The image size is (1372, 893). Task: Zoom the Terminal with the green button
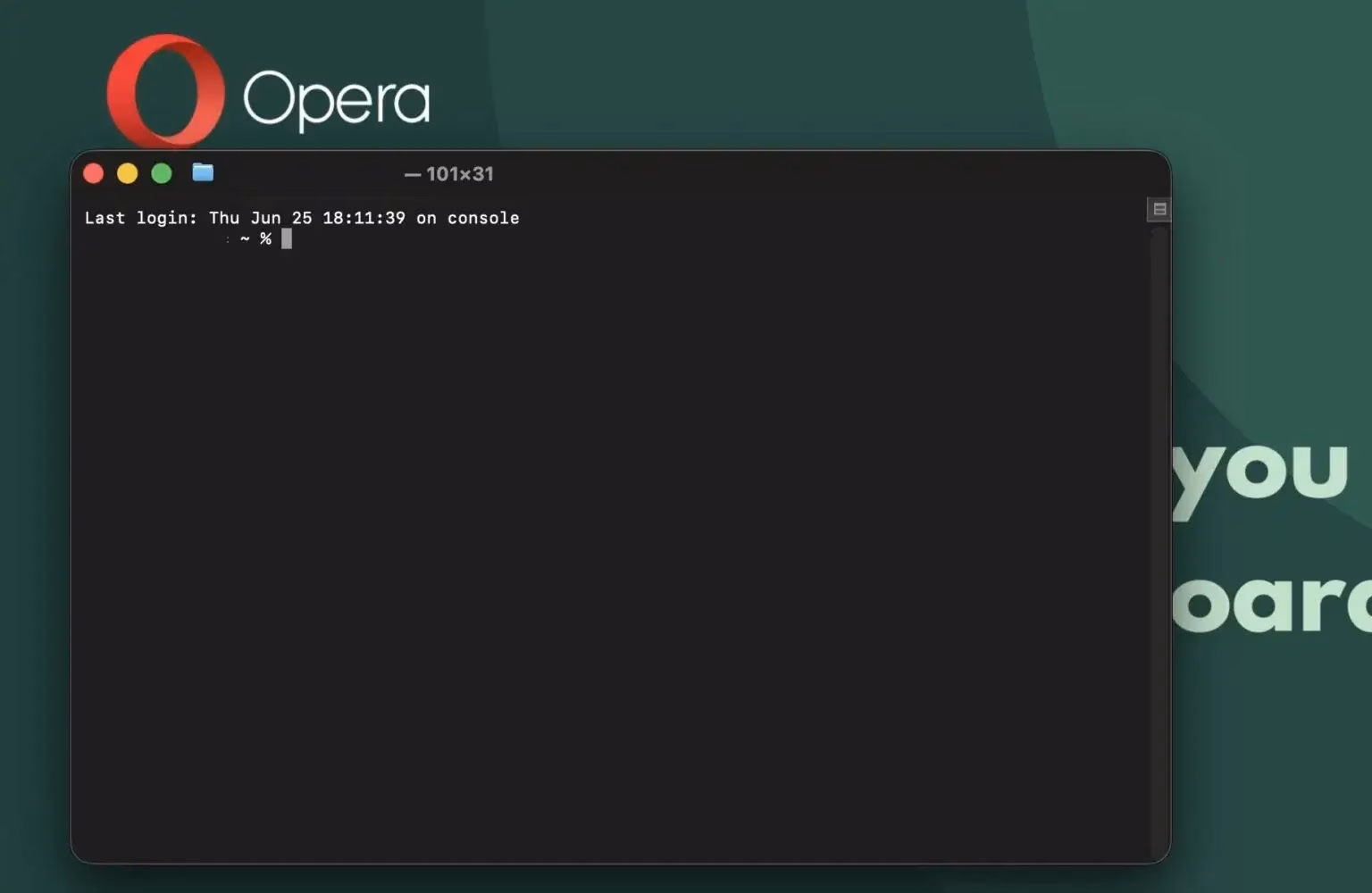[x=162, y=173]
